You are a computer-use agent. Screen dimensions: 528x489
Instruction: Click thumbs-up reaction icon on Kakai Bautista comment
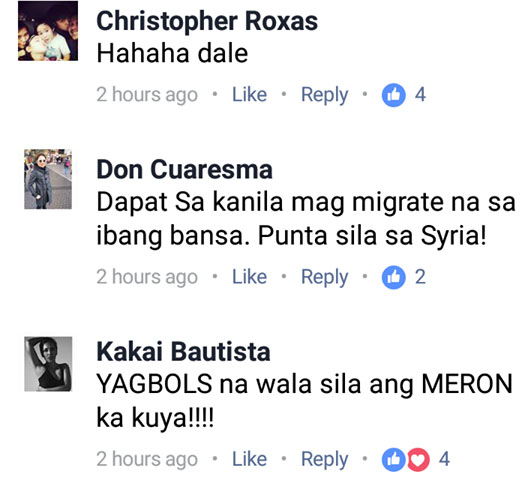click(393, 459)
